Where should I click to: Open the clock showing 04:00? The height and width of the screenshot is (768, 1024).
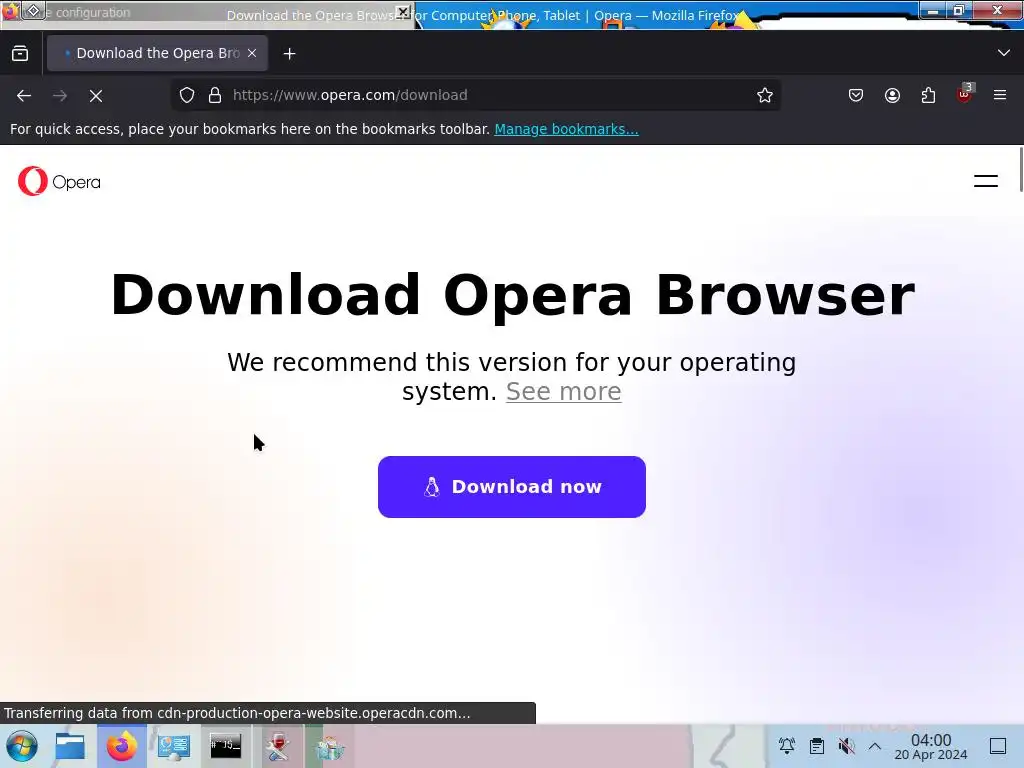(x=931, y=746)
